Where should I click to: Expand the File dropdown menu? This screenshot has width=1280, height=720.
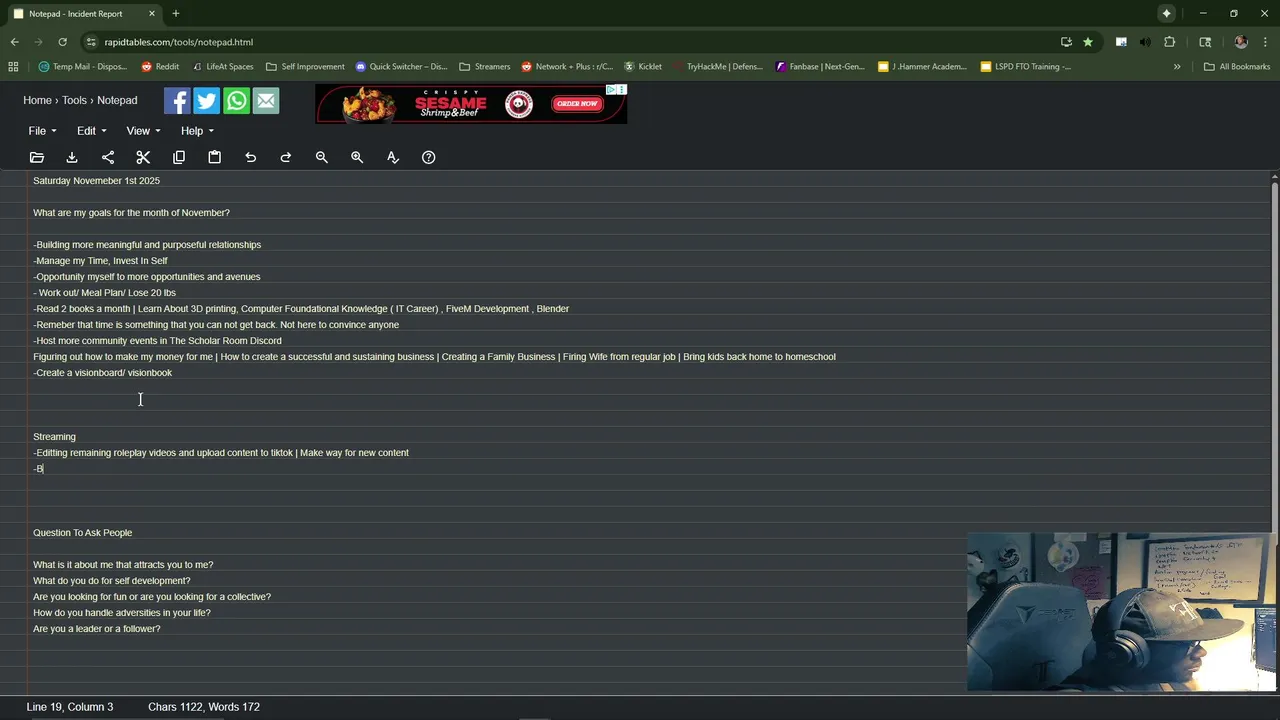[42, 131]
